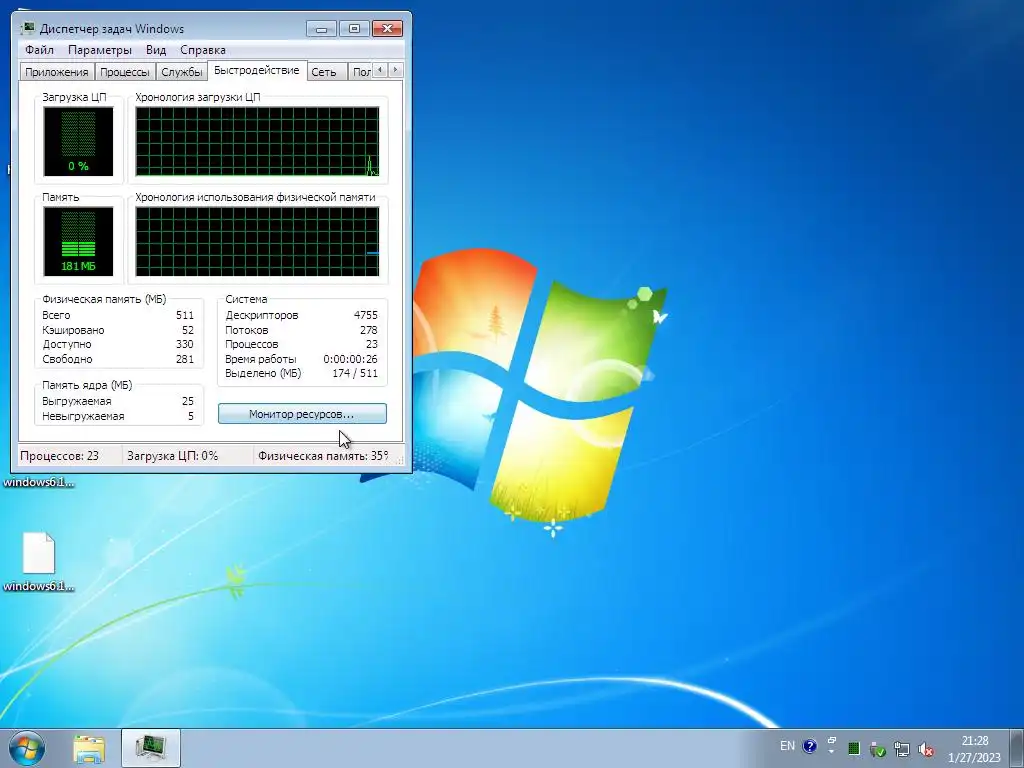Maximize the Диспетчер задач window
Screen dimensions: 1024x768
[354, 29]
